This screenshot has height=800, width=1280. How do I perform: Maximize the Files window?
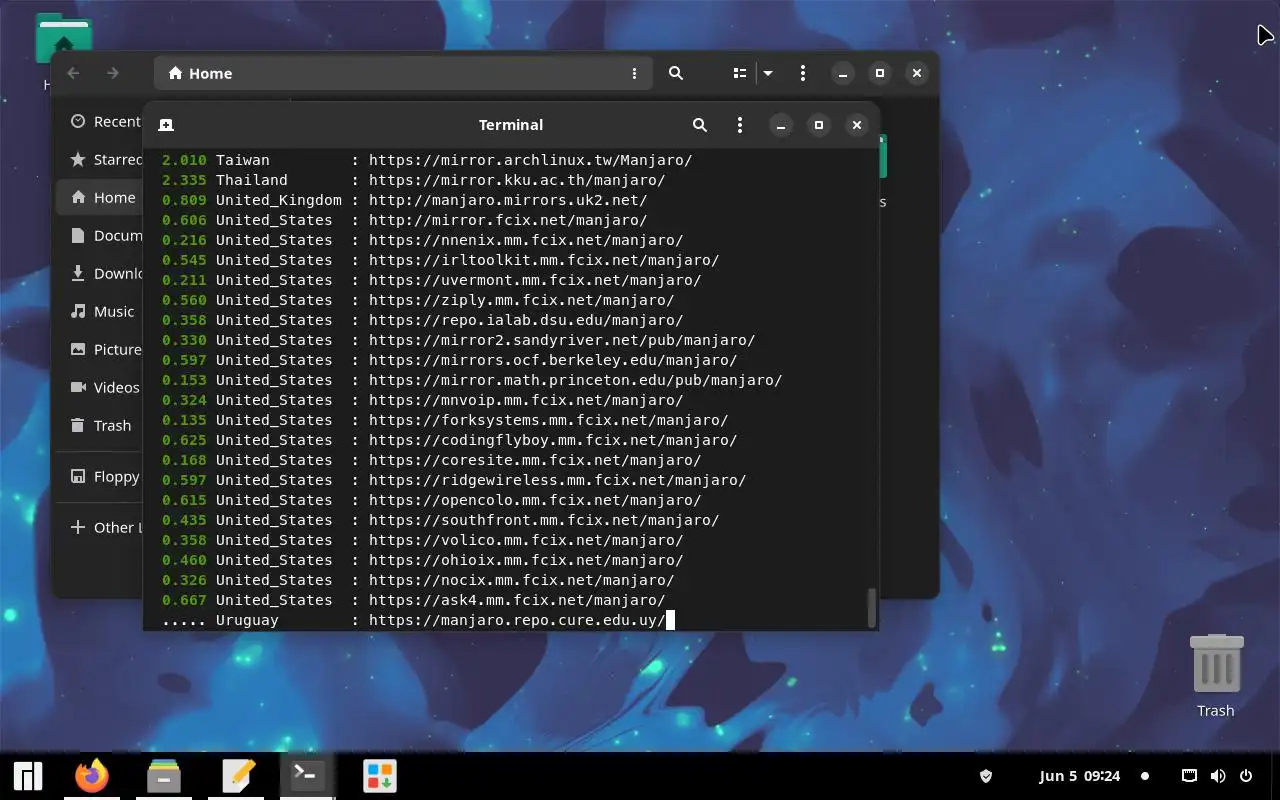coord(880,73)
